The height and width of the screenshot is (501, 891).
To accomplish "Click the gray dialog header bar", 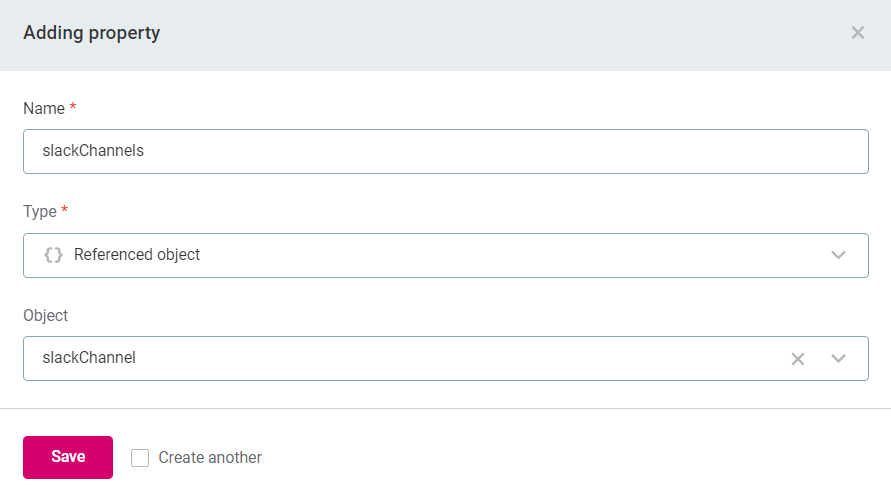I will [x=500, y=33].
